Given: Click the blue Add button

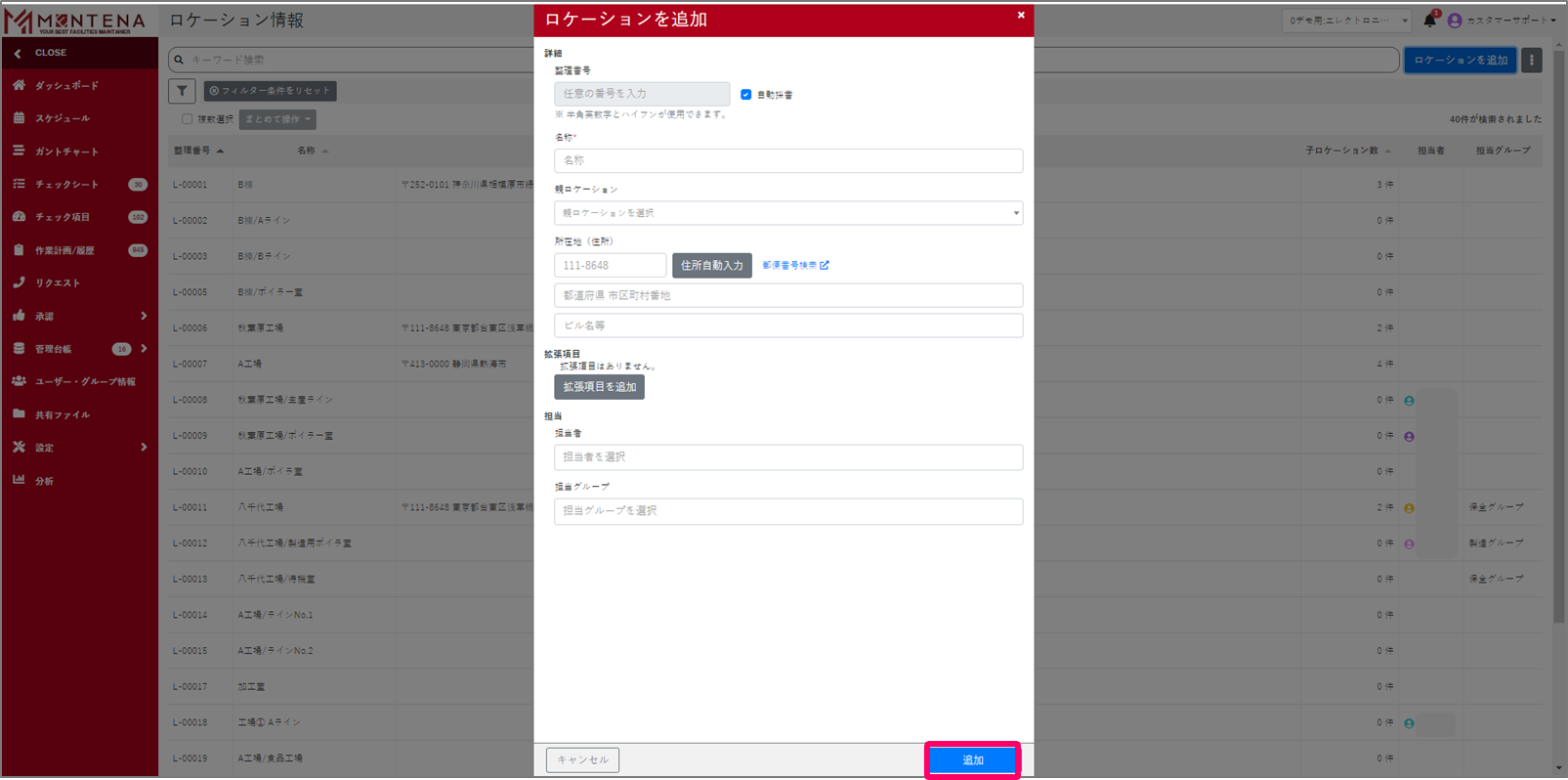Looking at the screenshot, I should coord(972,759).
